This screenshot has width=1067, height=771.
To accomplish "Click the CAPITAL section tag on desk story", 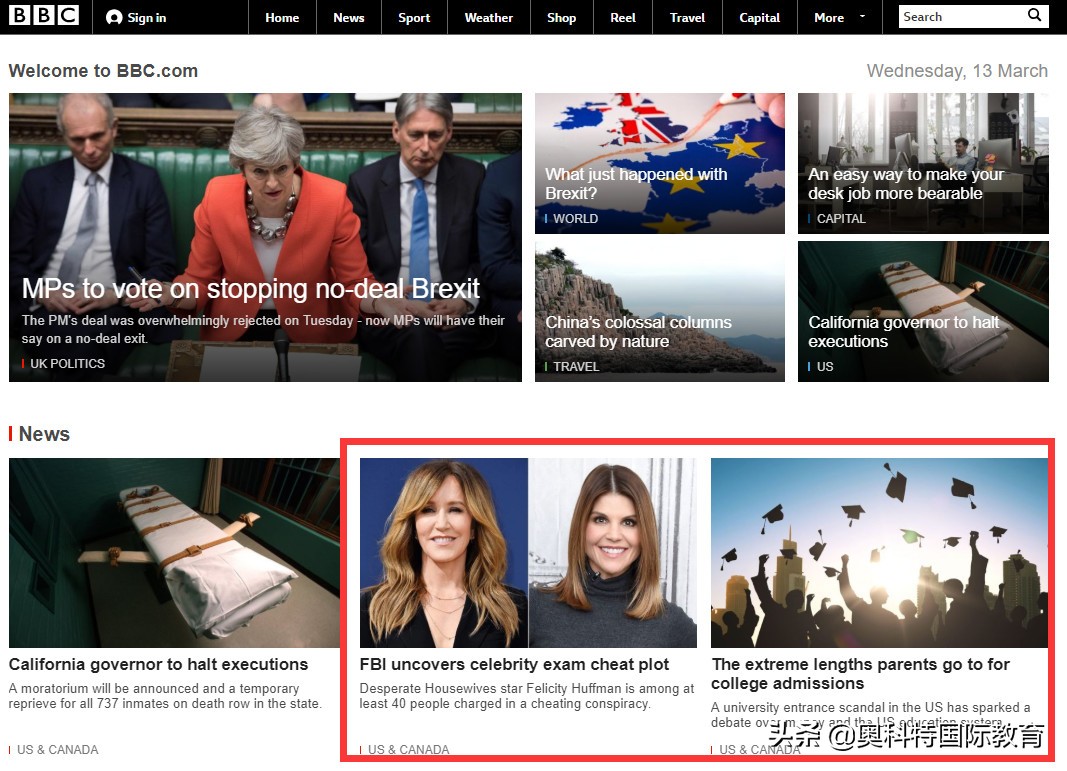I will pos(840,218).
